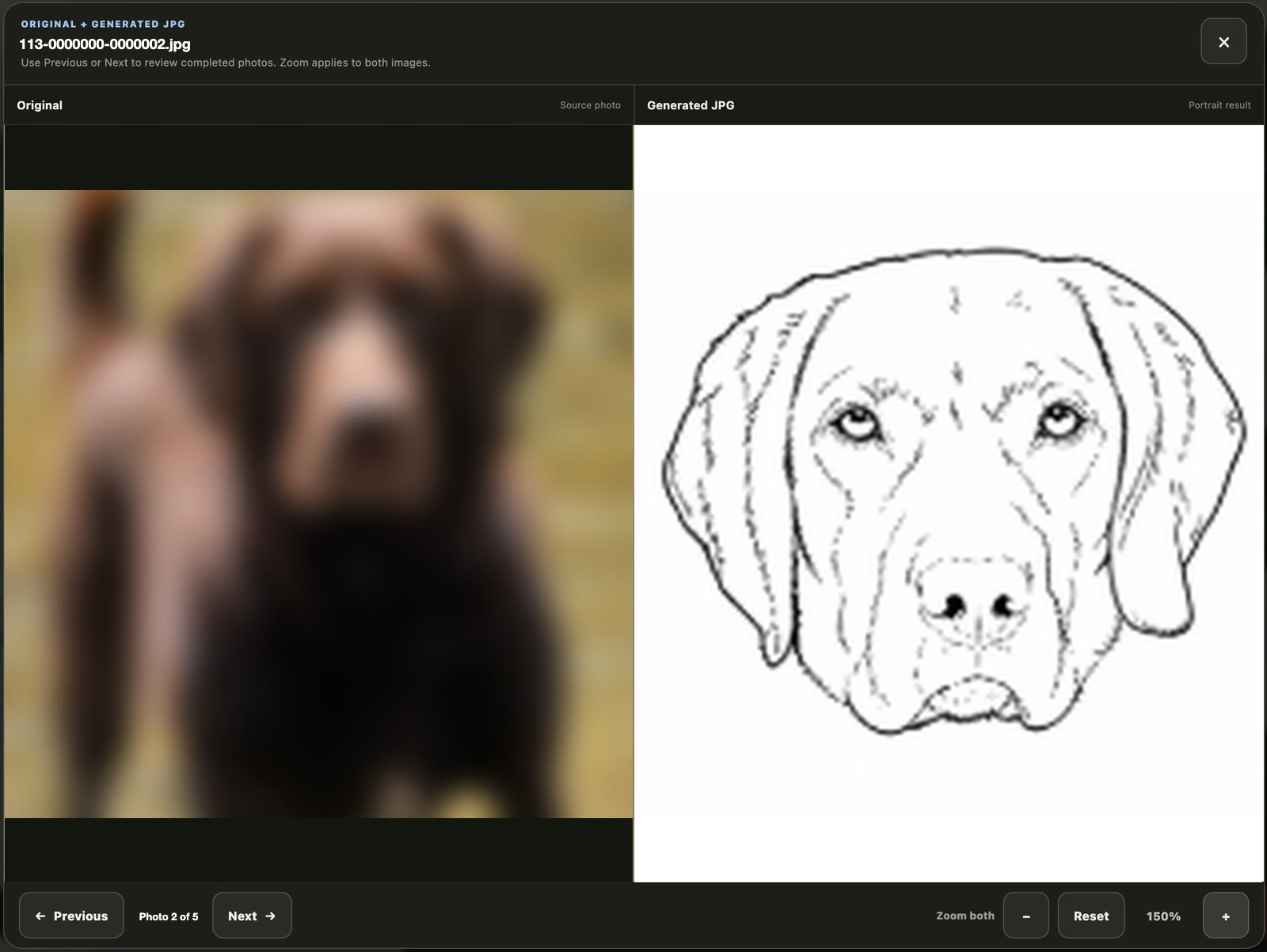Click the 'Photo 2 of 5' counter
The height and width of the screenshot is (952, 1267).
169,916
